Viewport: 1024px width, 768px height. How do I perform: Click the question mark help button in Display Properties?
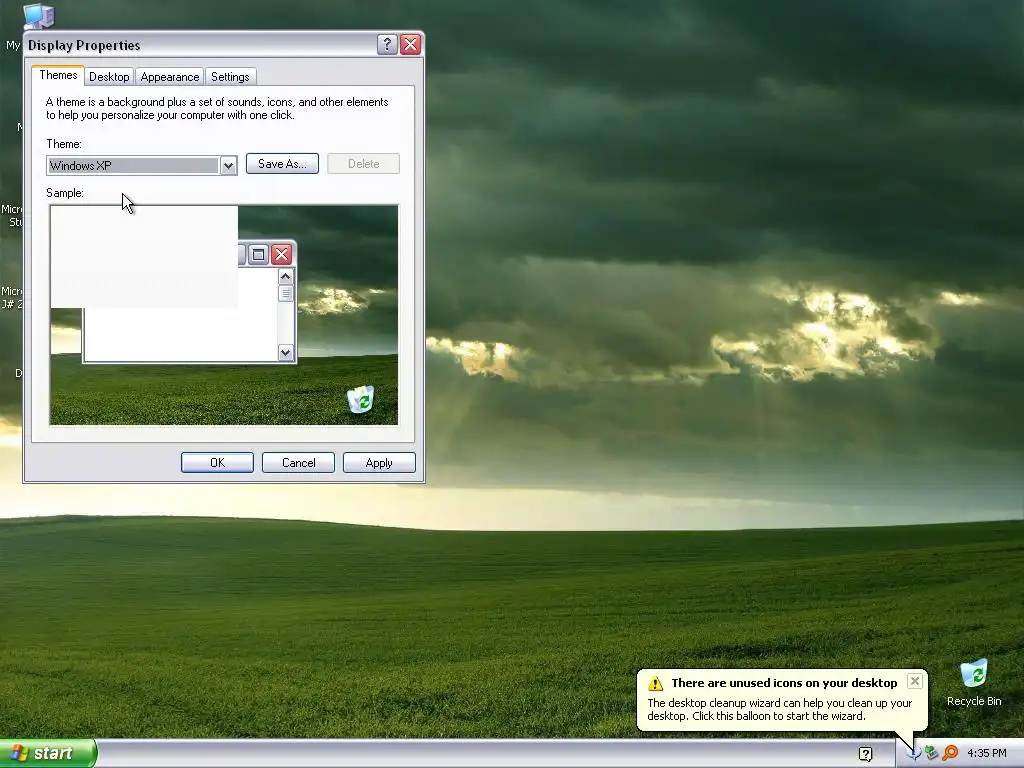point(387,44)
